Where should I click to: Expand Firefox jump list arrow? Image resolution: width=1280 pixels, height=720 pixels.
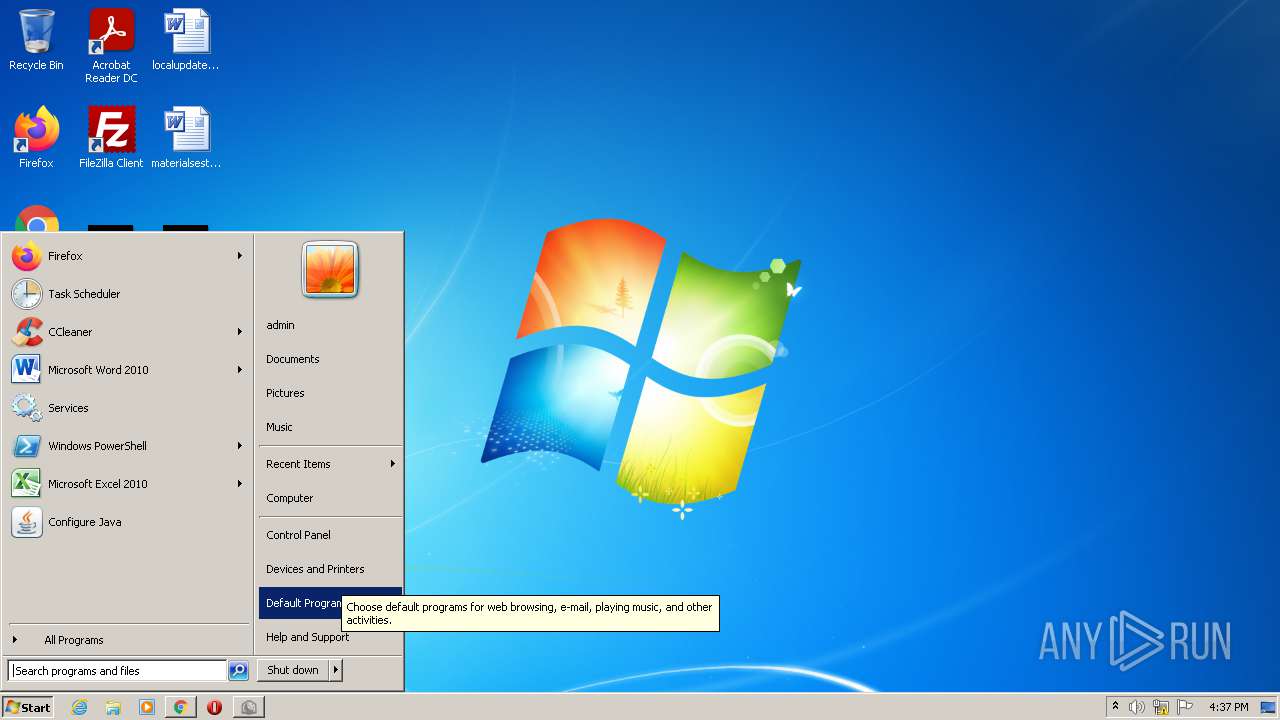coord(240,256)
